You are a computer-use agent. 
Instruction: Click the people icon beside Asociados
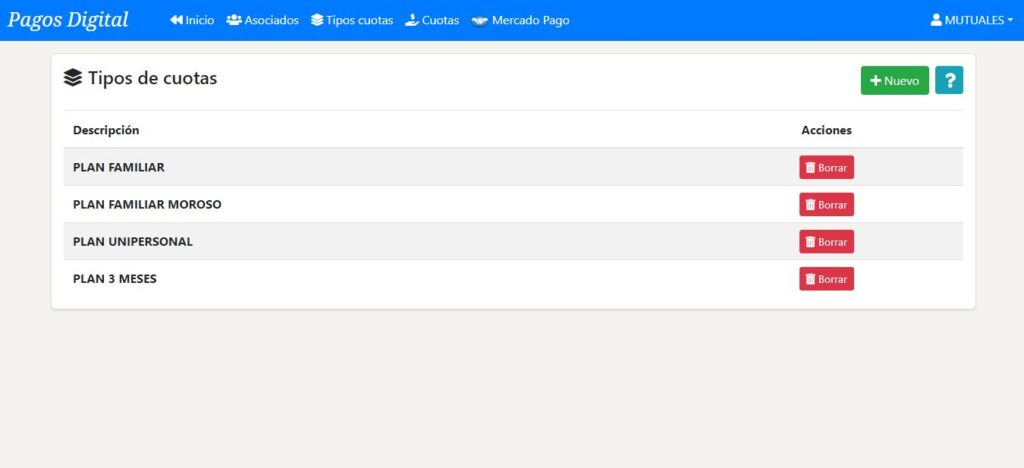(x=234, y=20)
